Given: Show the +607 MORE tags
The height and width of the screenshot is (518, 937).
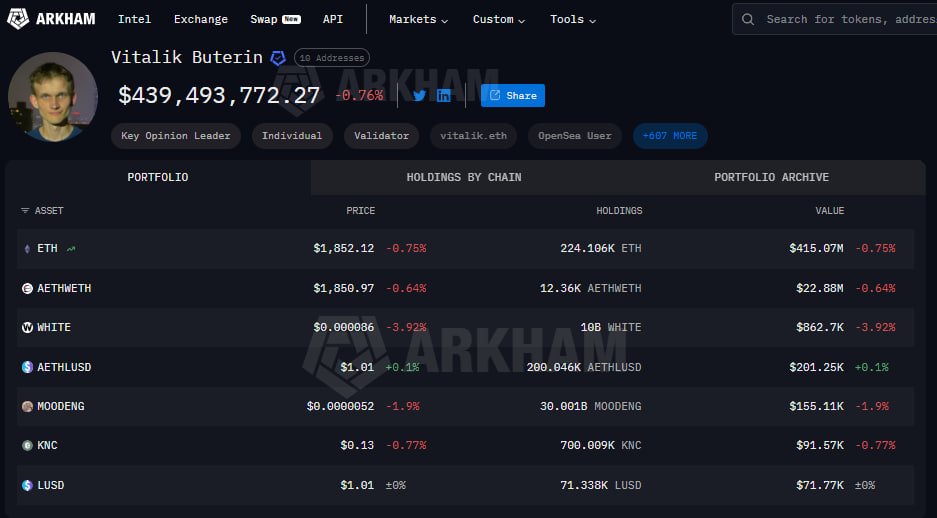Looking at the screenshot, I should (x=670, y=136).
